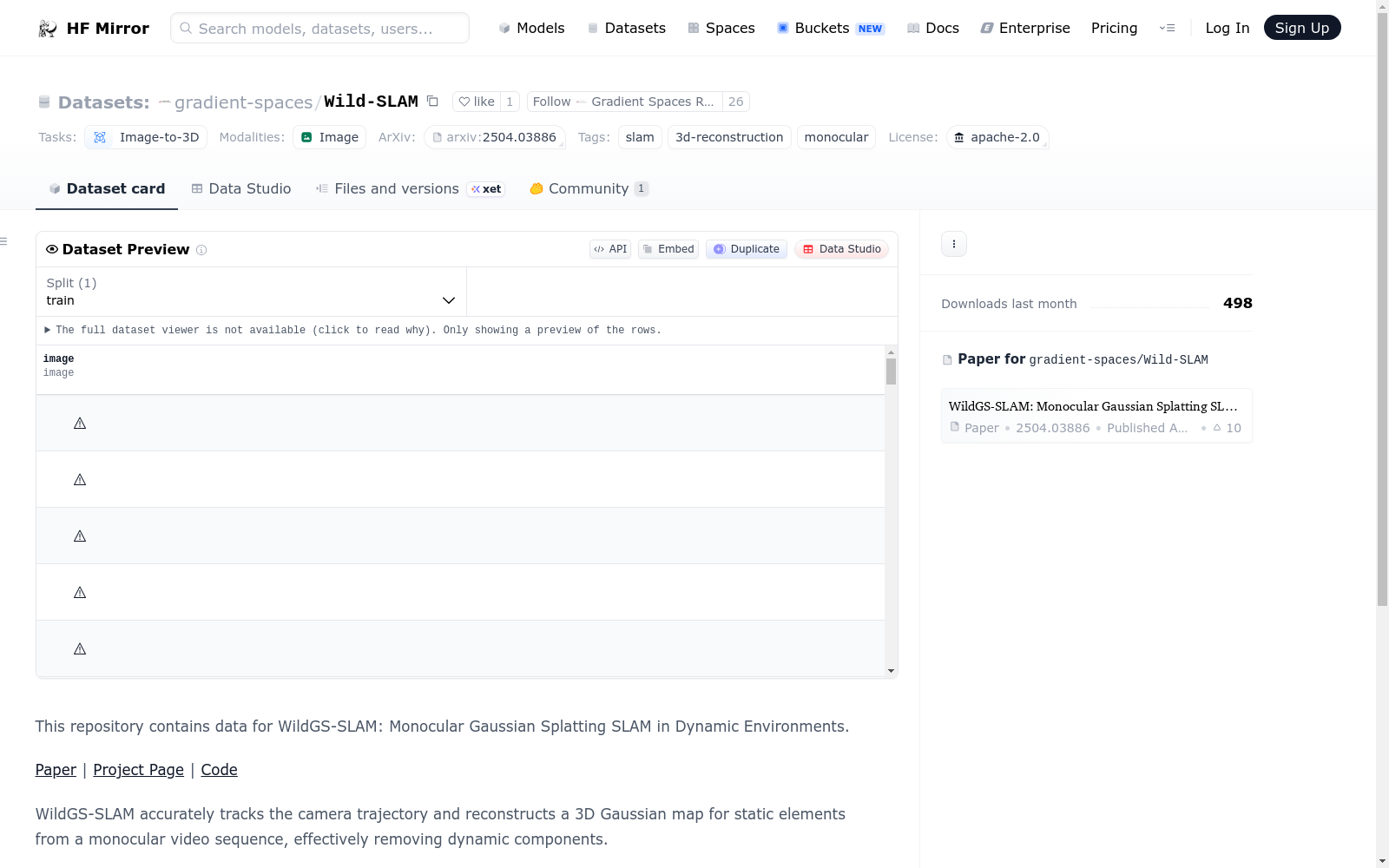
Task: Click the Log In link
Action: (1227, 28)
